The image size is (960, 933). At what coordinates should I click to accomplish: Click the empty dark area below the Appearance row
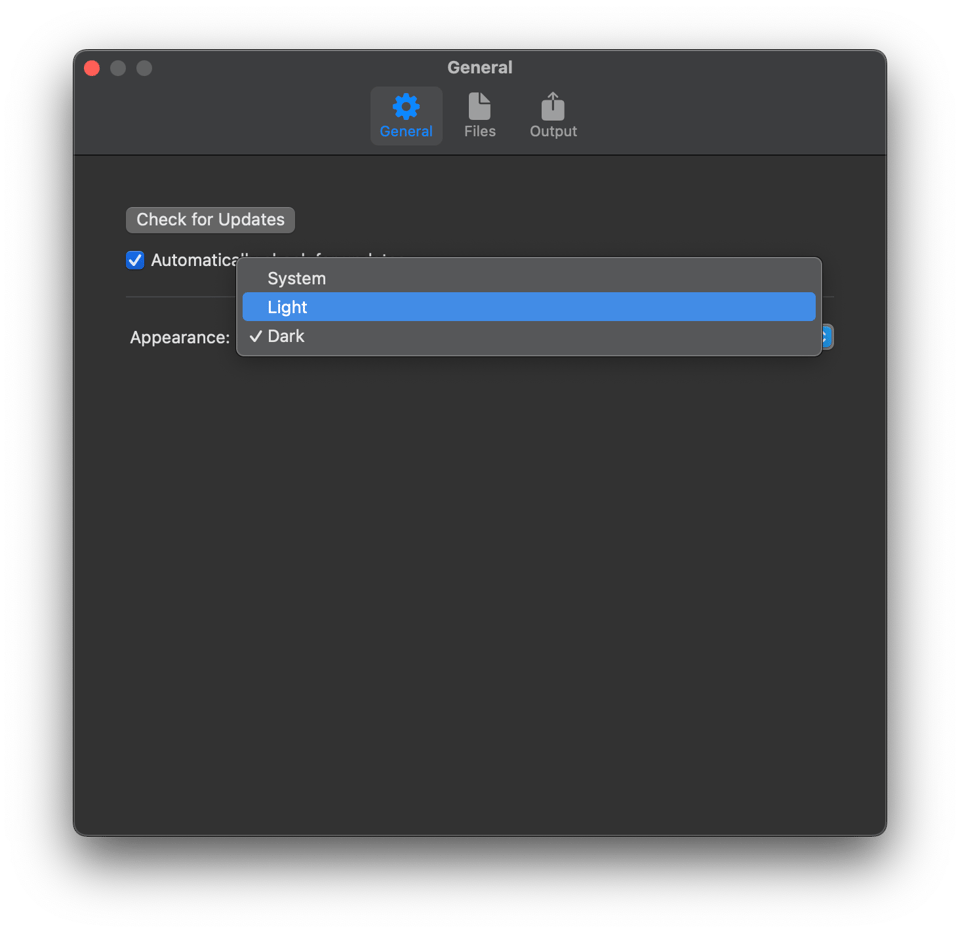coord(480,580)
